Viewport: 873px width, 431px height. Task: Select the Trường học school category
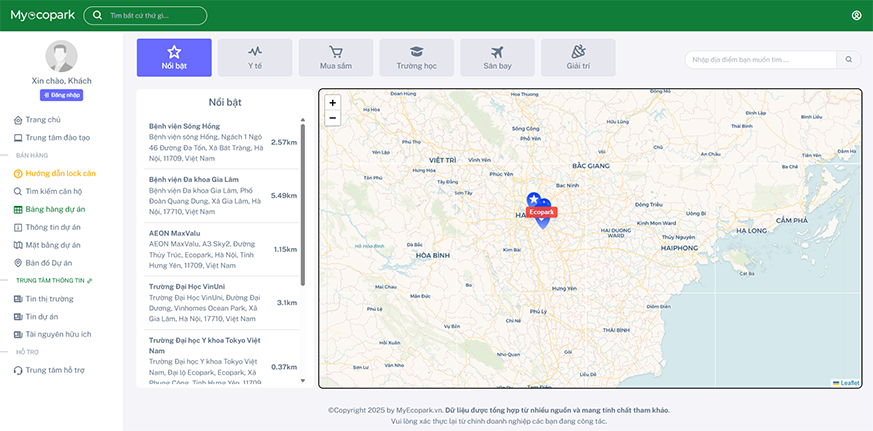tap(416, 58)
